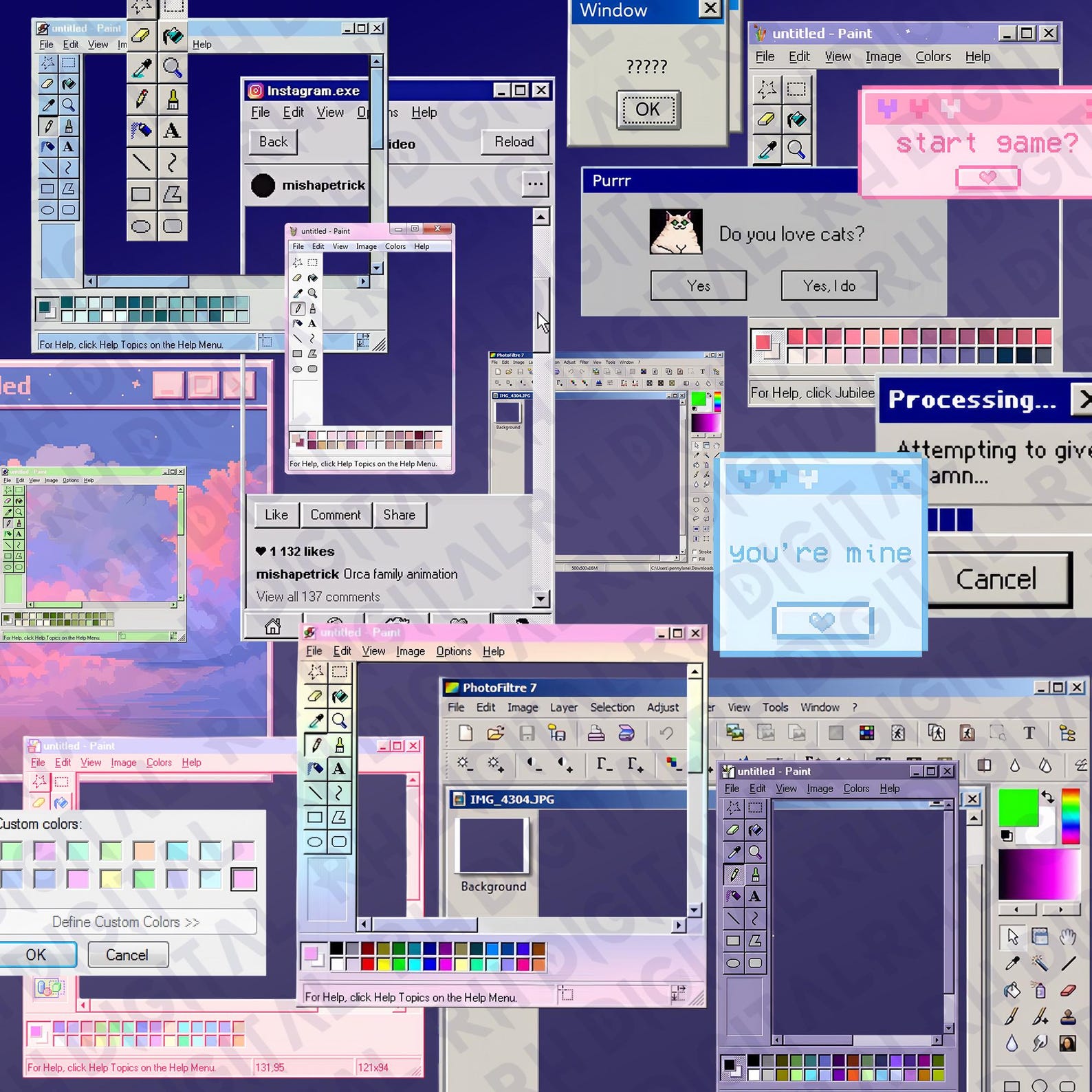The image size is (1092, 1092).
Task: Click the scroll-down arrow in Instagram.exe scrollbar
Action: click(541, 598)
